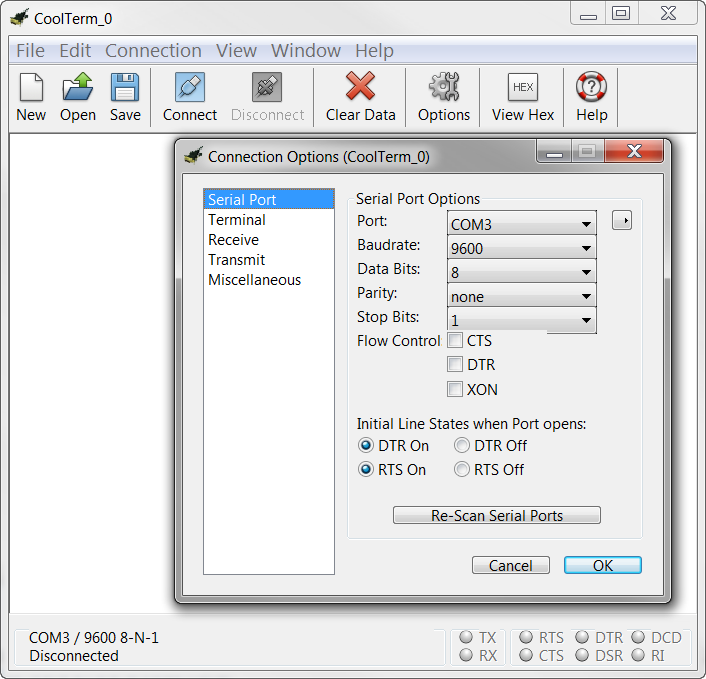
Task: Open the Baudrate dropdown set to 9600
Action: point(521,248)
